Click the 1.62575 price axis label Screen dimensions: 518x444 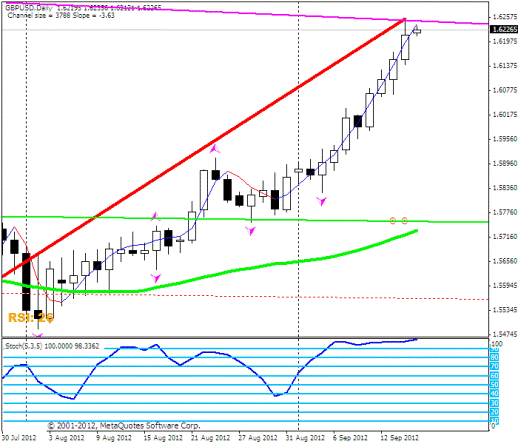tap(505, 17)
